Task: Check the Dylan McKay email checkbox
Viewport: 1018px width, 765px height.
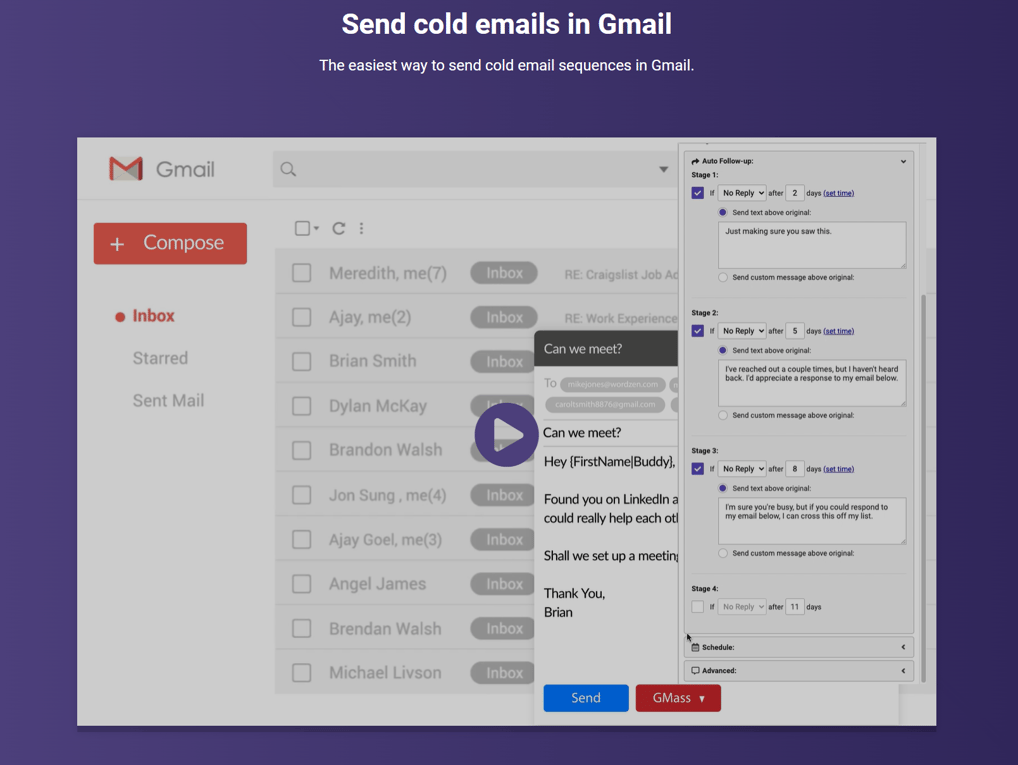Action: 301,406
